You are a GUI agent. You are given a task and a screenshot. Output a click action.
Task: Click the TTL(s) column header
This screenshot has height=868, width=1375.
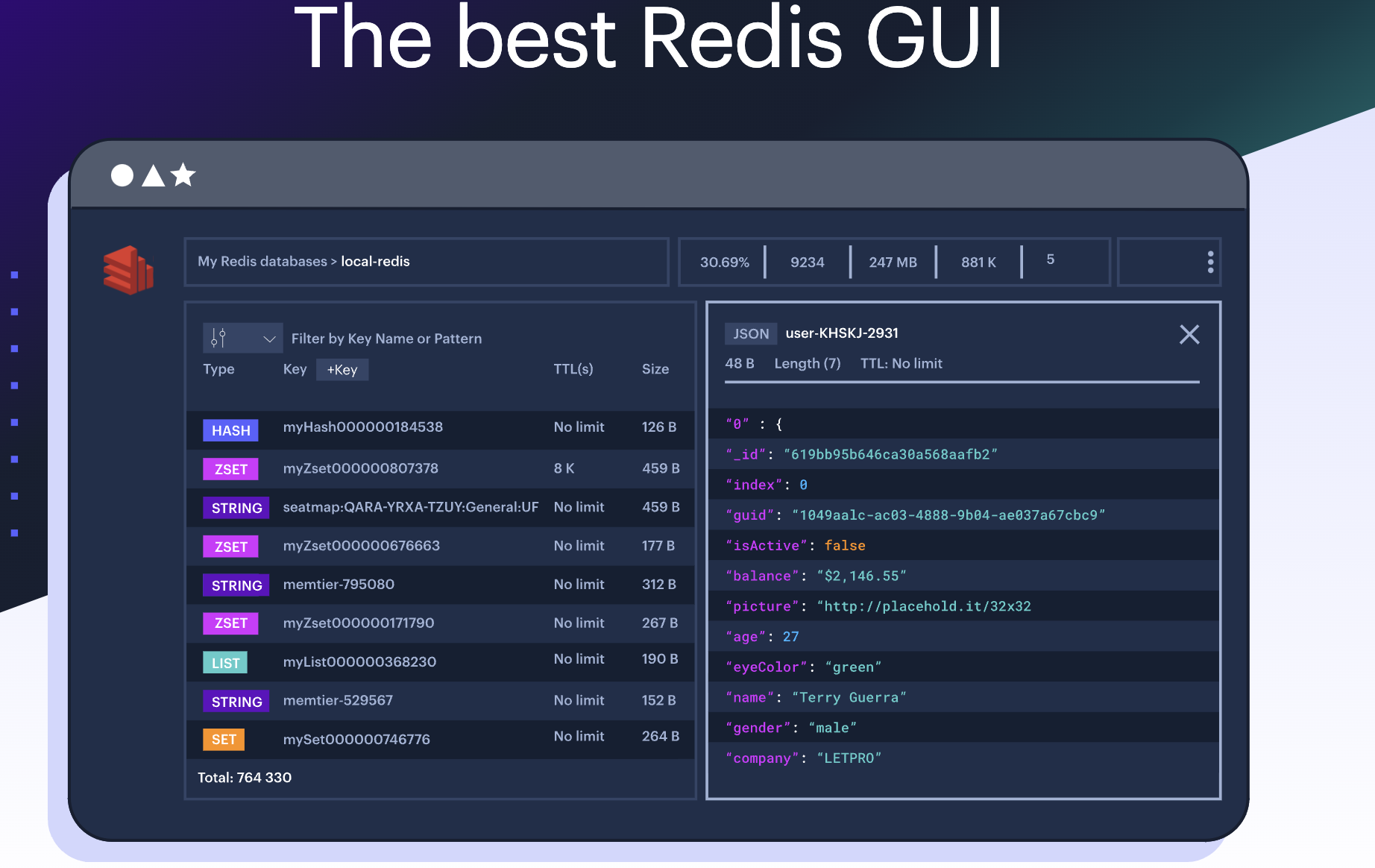pos(573,369)
